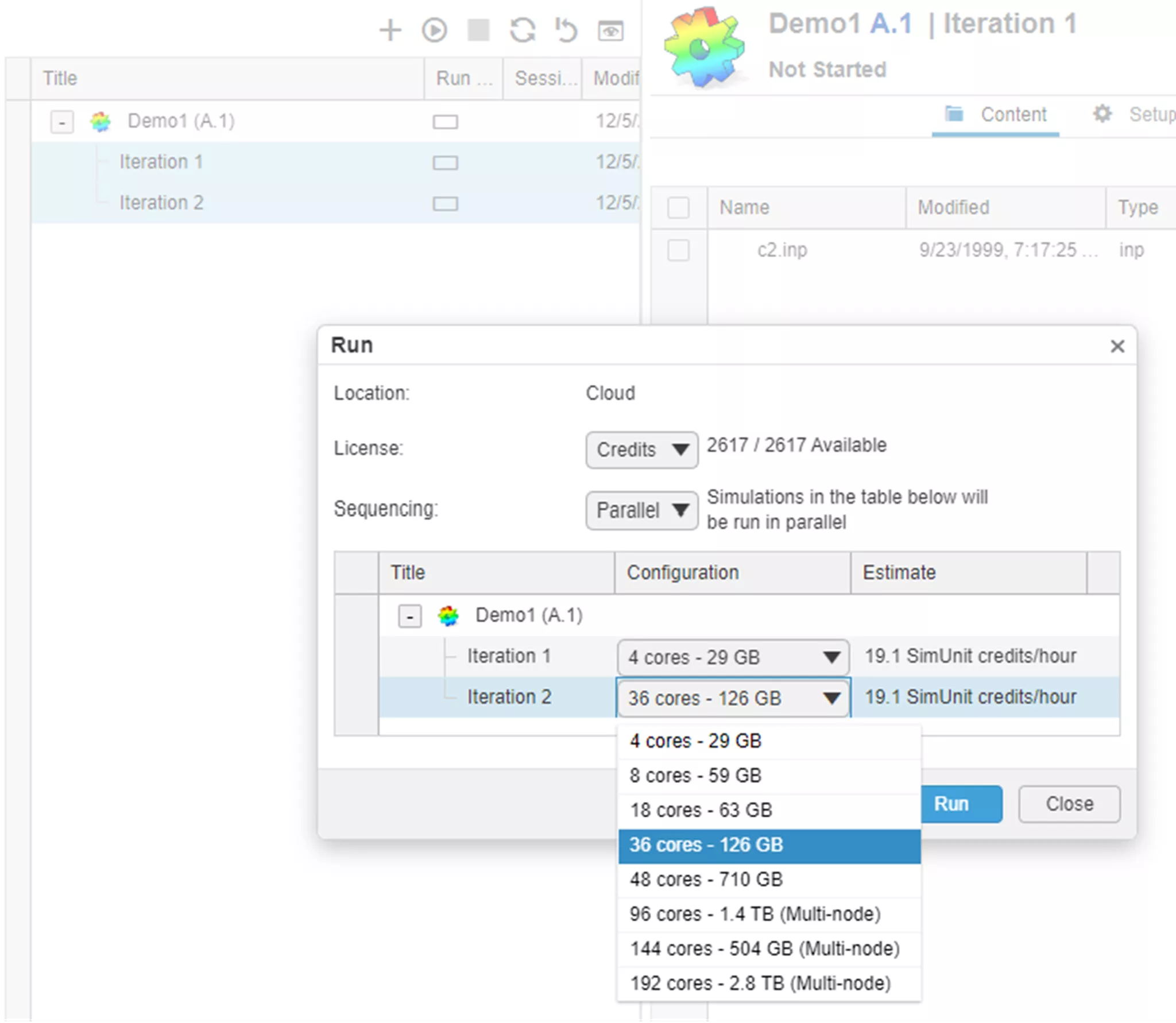Click the Configuration column header in Run dialog
1176x1023 pixels.
pyautogui.click(x=733, y=572)
